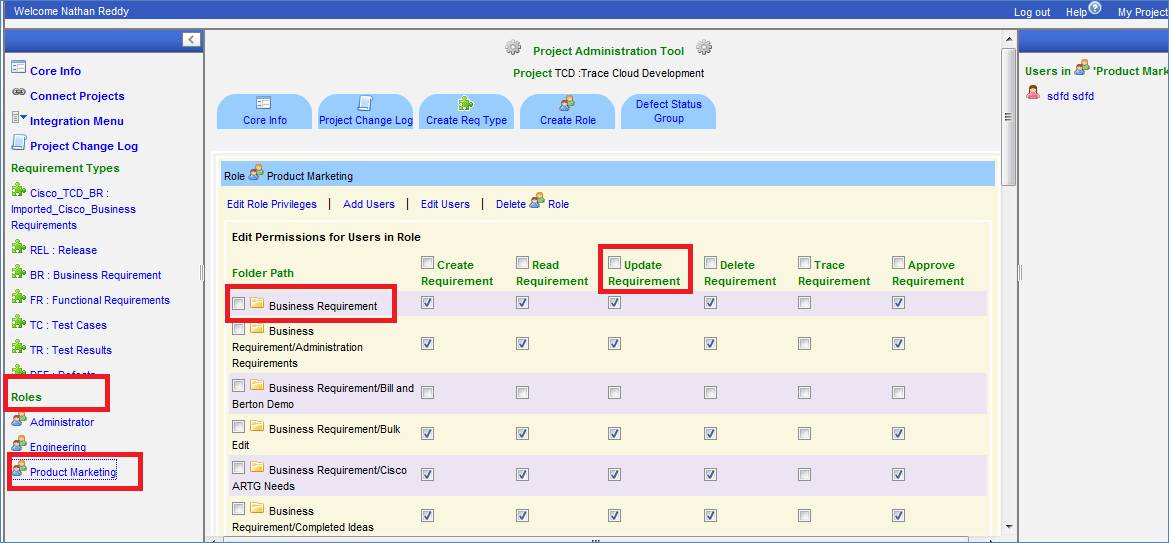Click the users icon in the Role Product Marketing header
This screenshot has width=1169, height=543.
[256, 173]
